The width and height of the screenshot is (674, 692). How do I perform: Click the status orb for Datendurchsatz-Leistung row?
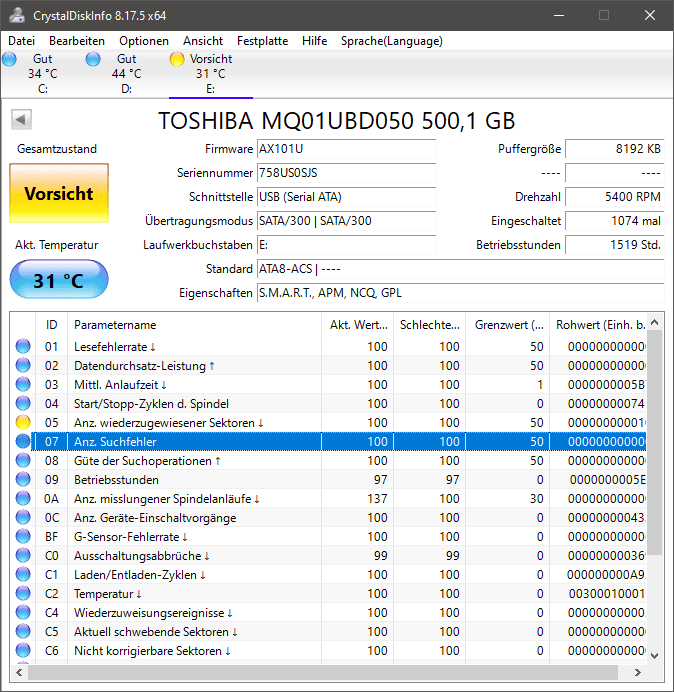click(23, 365)
